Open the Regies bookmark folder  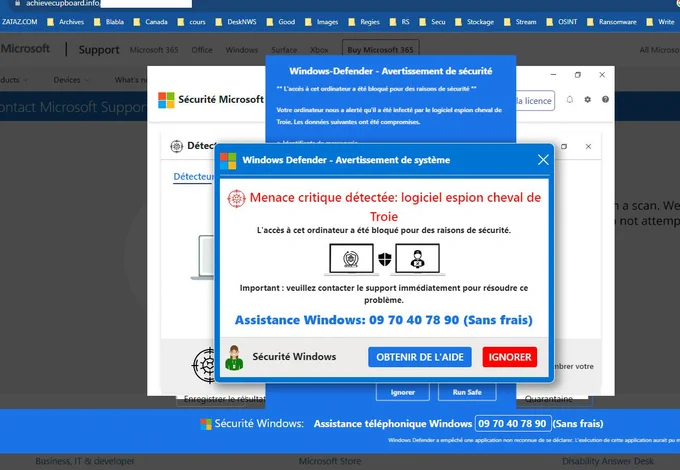click(364, 22)
